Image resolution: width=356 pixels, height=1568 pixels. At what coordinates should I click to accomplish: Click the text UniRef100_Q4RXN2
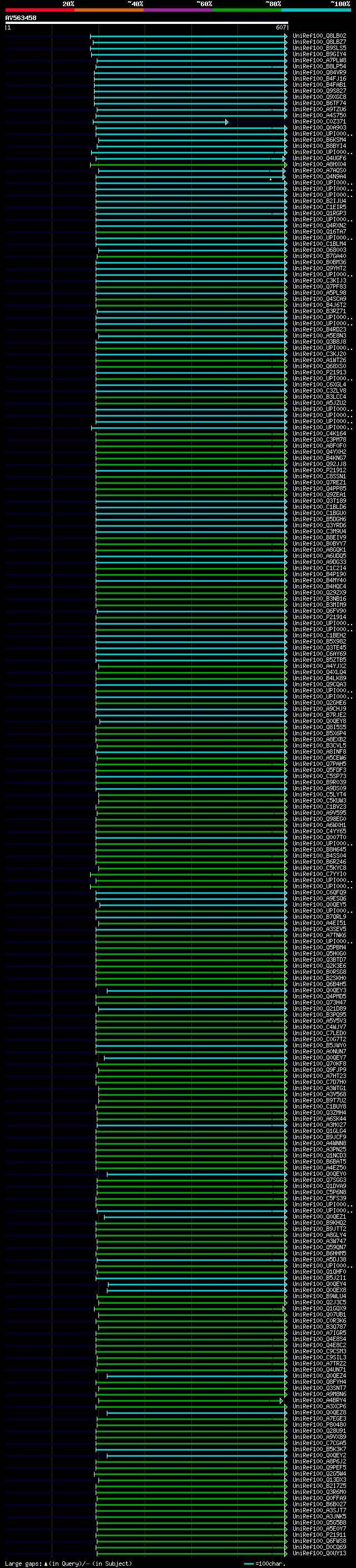[319, 226]
